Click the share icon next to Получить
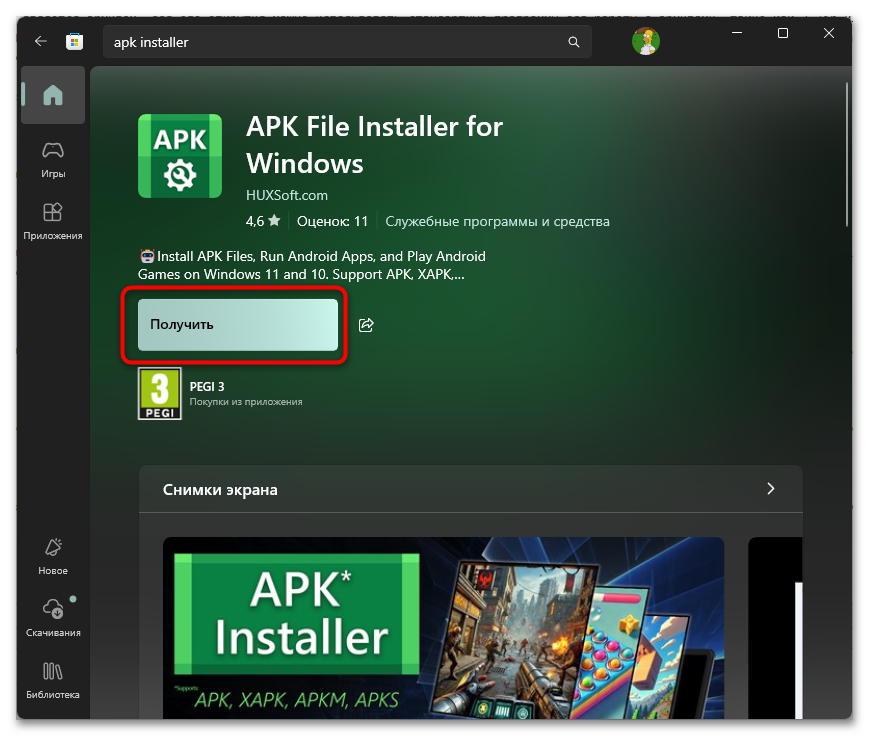This screenshot has width=869, height=736. (x=366, y=325)
